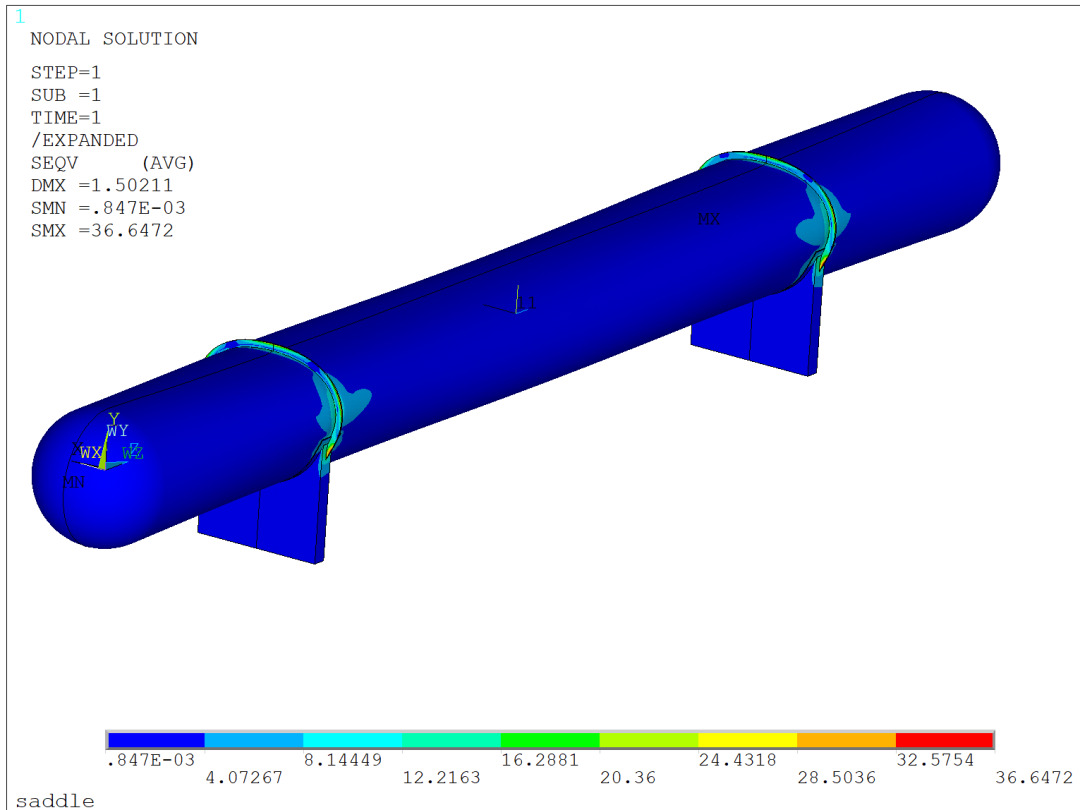Click the dark blue legend color band

[156, 740]
